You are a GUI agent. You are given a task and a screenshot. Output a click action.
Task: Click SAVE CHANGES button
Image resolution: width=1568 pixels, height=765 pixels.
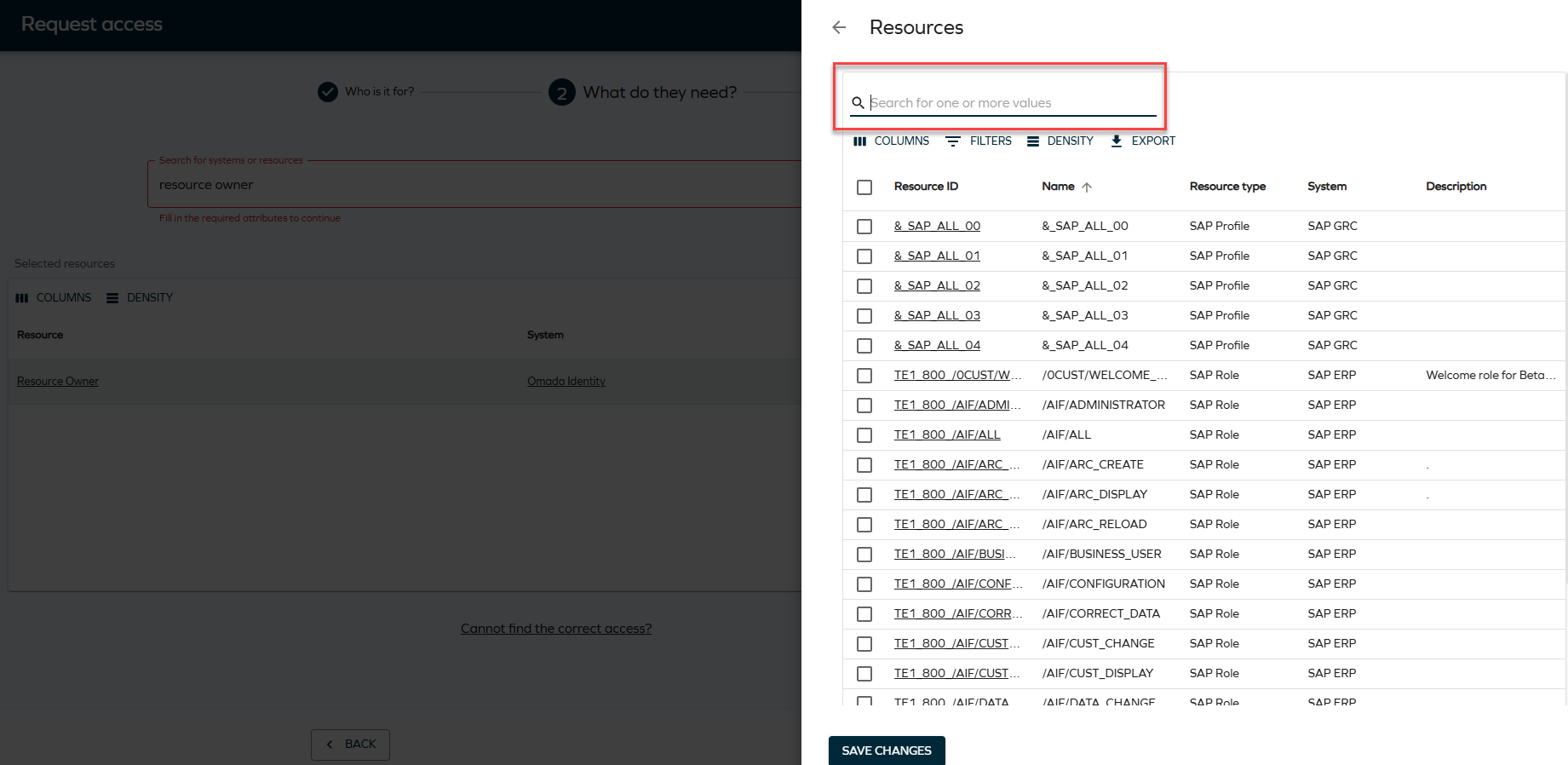coord(887,751)
